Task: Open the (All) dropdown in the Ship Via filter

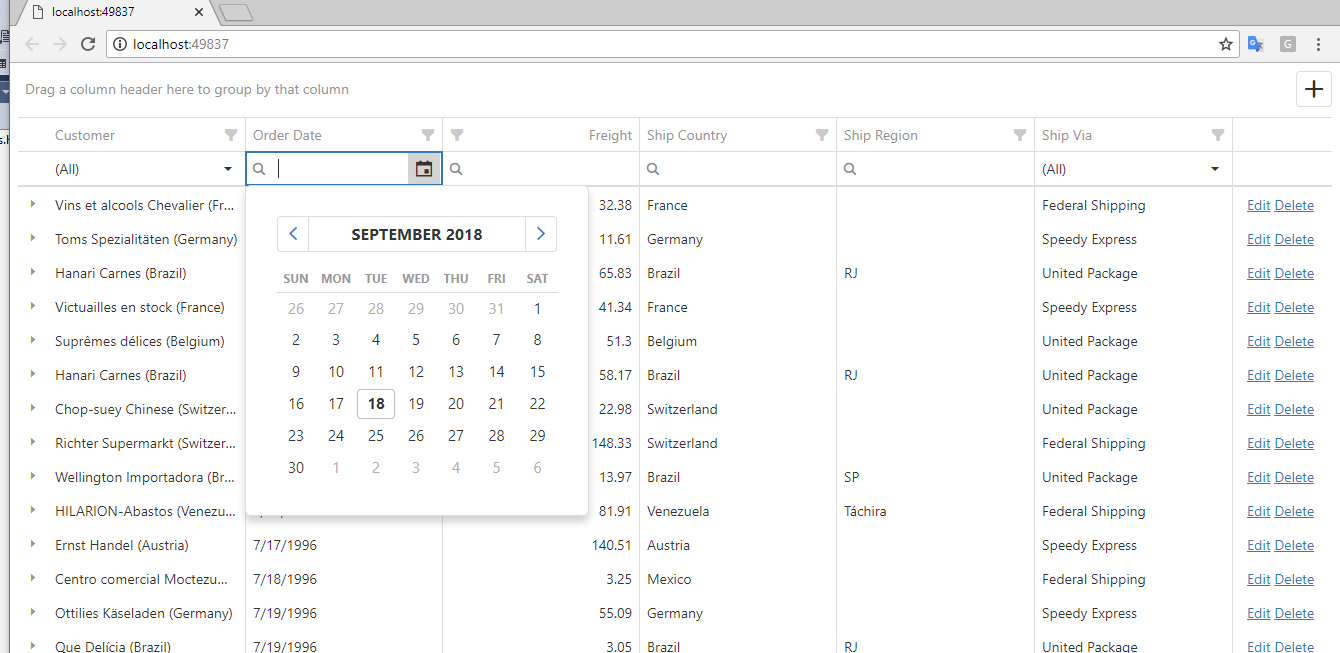Action: click(1215, 168)
